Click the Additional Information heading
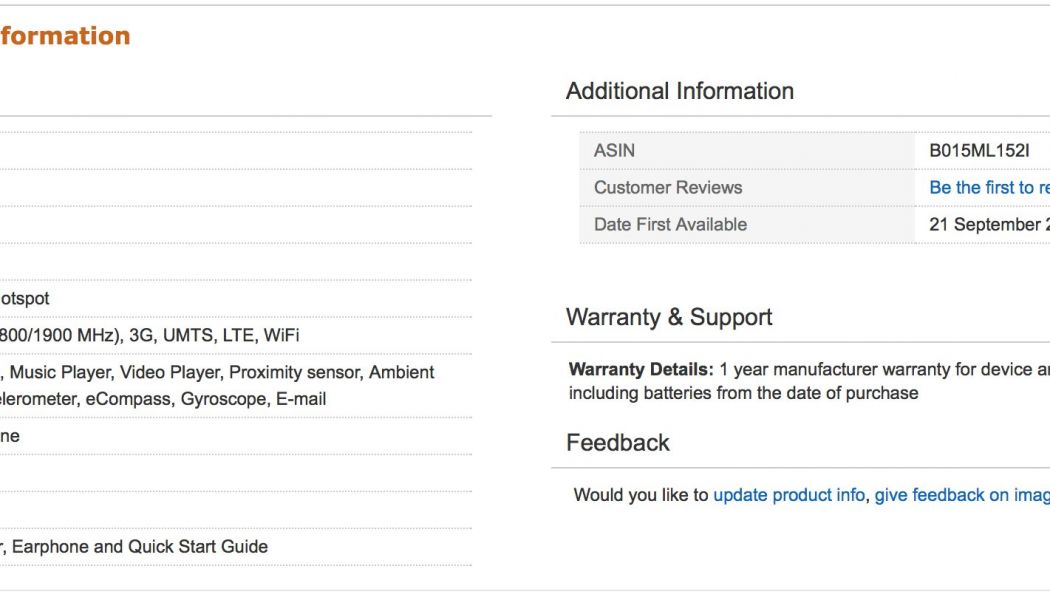Screen dimensions: 1050x600 tap(679, 91)
